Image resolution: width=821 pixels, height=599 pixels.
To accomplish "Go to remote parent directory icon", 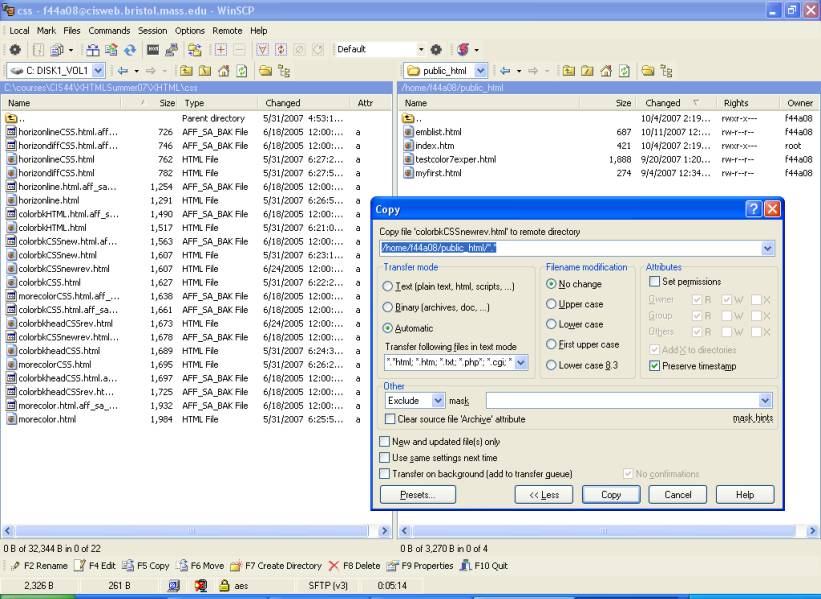I will point(569,71).
